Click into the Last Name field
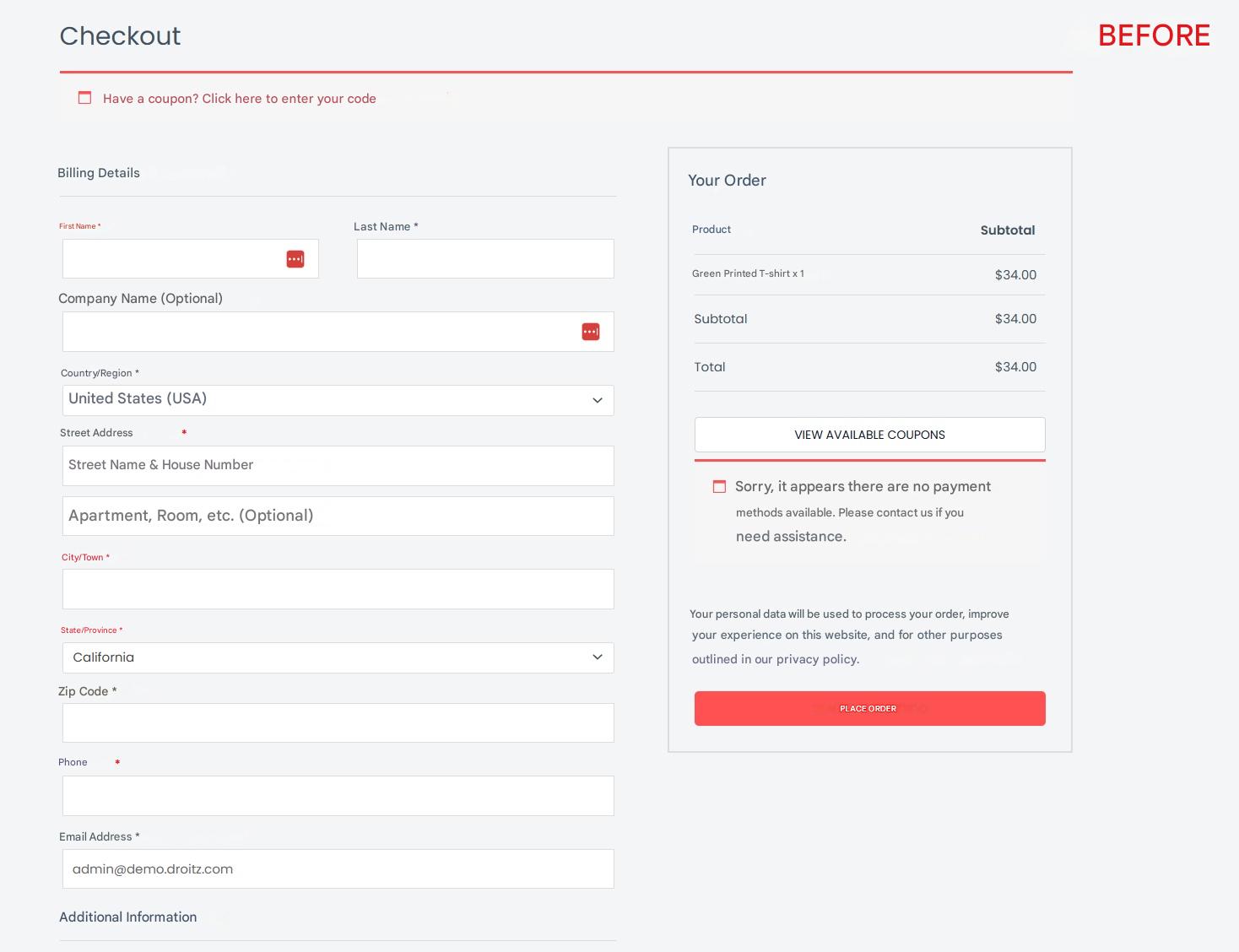Screen dimensions: 1239x952 (x=485, y=259)
